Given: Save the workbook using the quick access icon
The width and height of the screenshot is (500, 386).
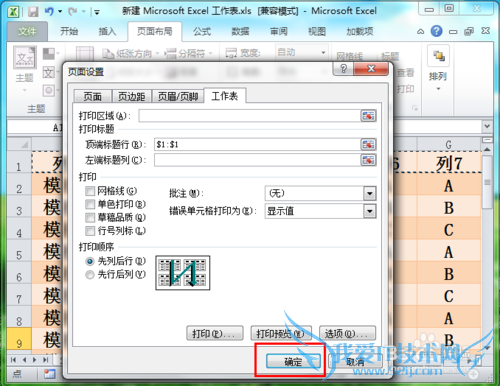Looking at the screenshot, I should (x=33, y=12).
